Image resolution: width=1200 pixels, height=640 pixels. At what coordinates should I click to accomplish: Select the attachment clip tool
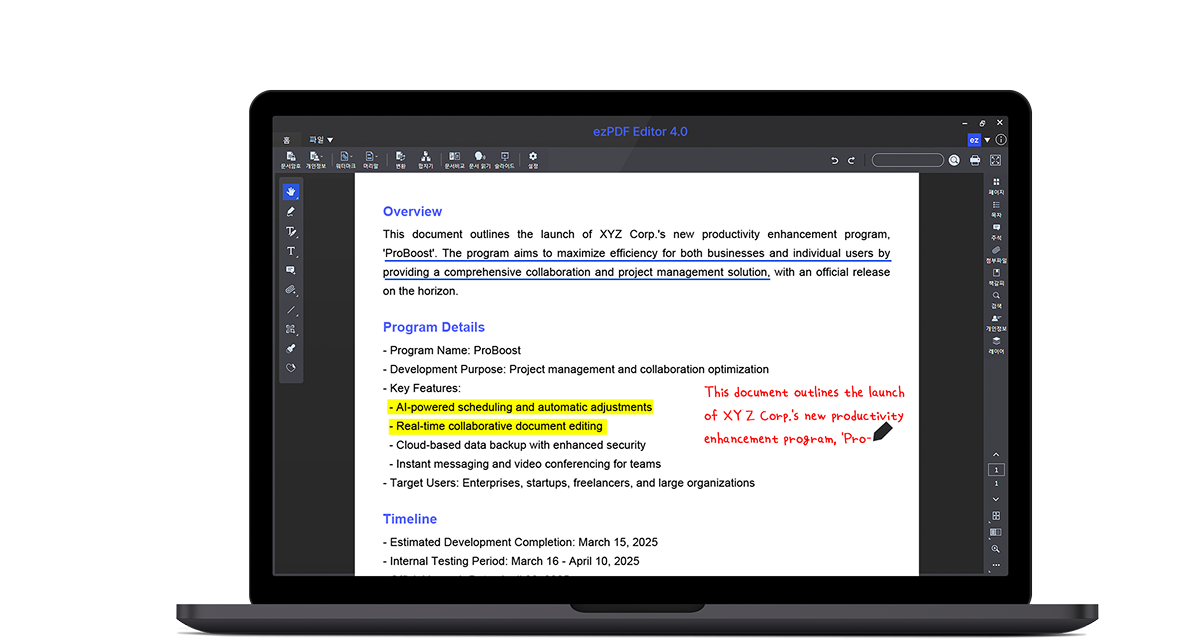click(291, 290)
